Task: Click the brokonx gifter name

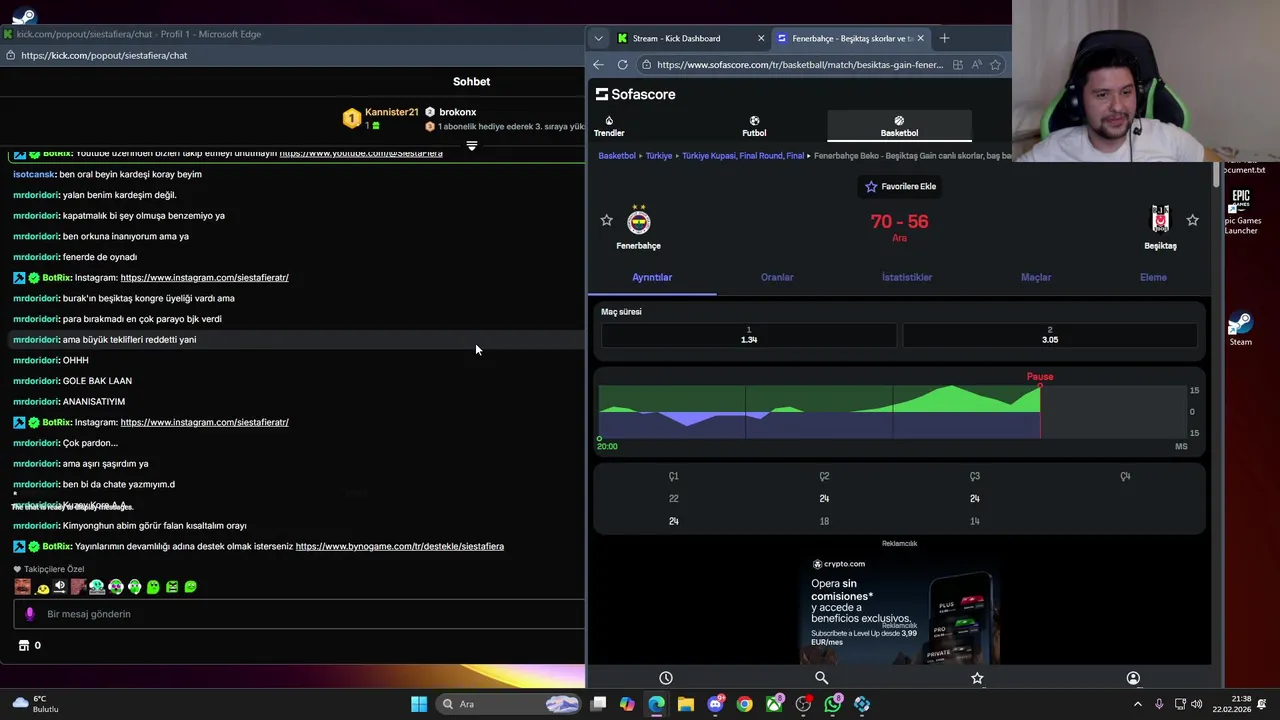Action: pyautogui.click(x=457, y=112)
